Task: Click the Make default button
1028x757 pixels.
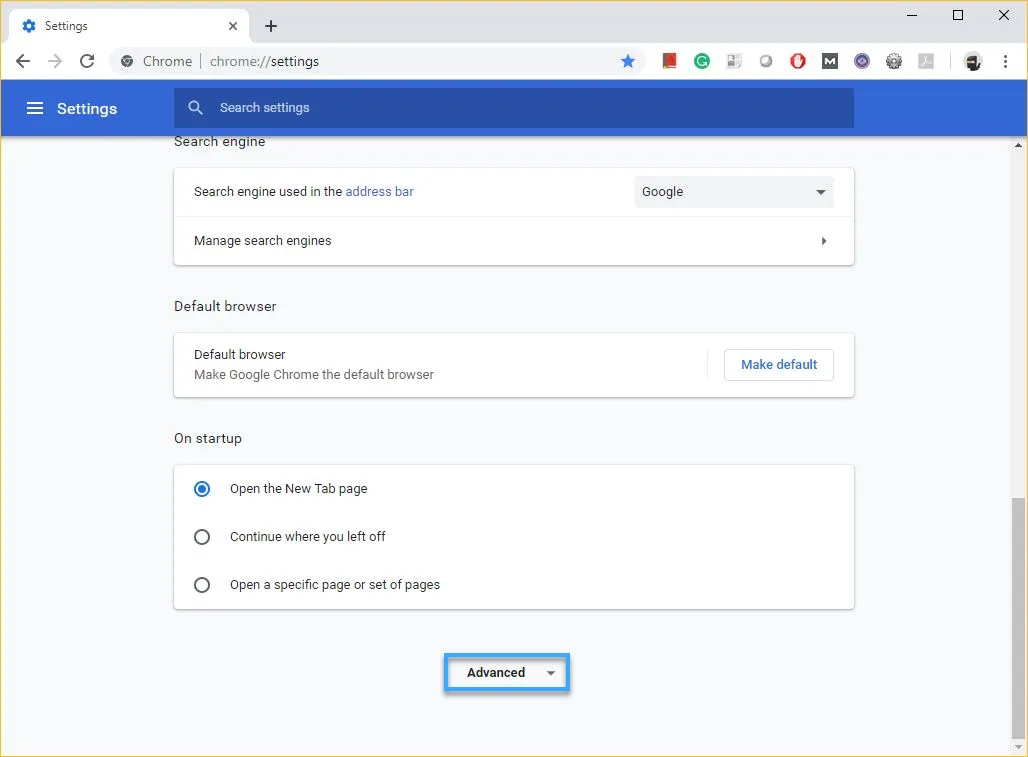Action: 778,364
